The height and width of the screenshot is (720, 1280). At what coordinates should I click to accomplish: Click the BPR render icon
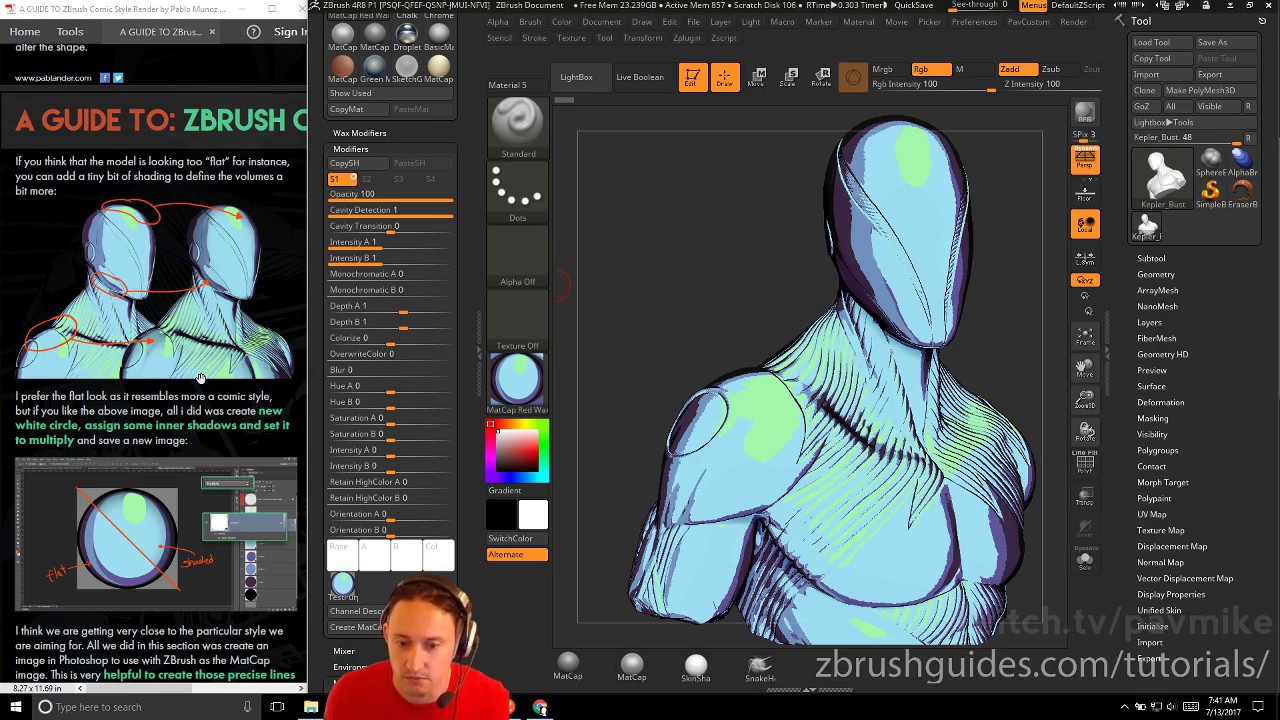pos(1085,112)
